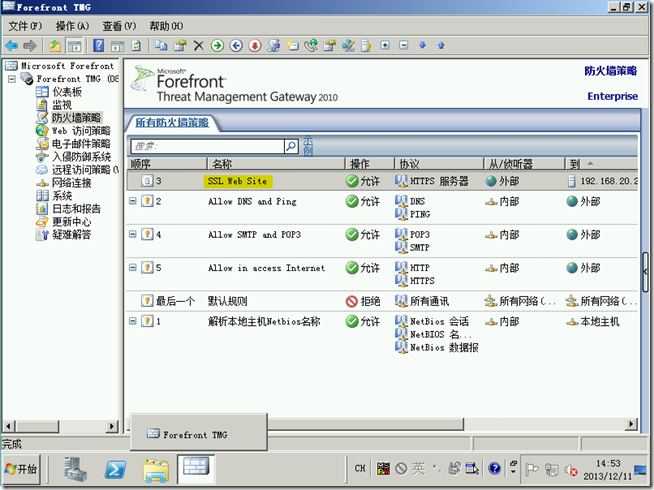
Task: Click the console tree scroll-right arrow
Action: coord(112,426)
